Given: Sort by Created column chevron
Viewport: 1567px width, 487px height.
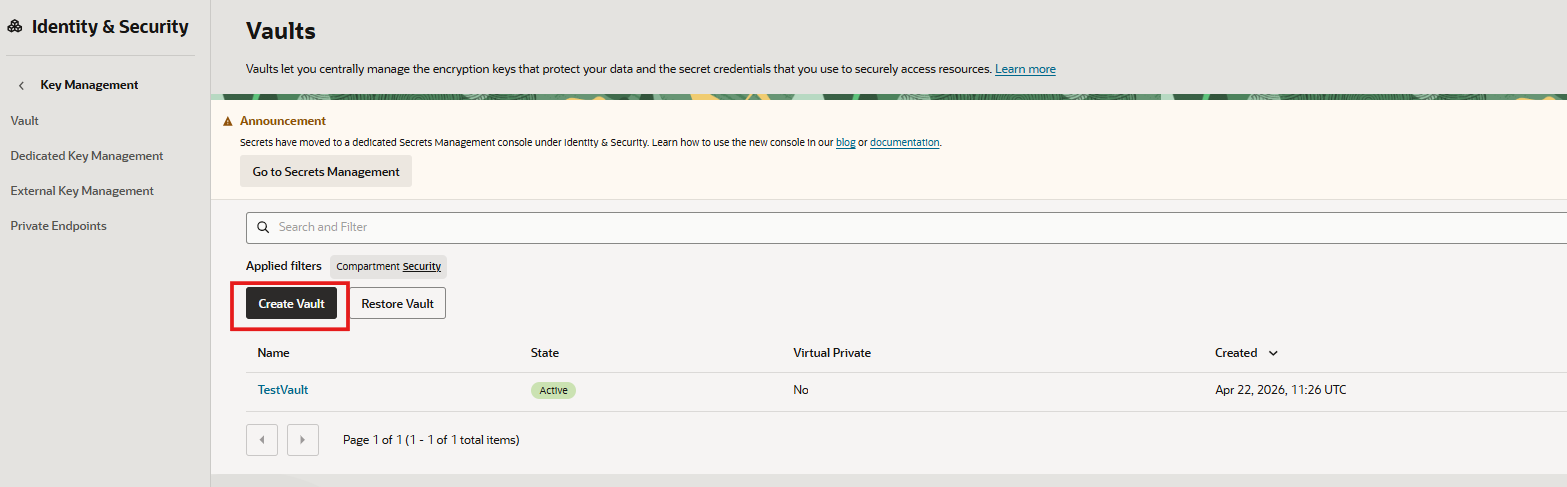Looking at the screenshot, I should (1273, 353).
